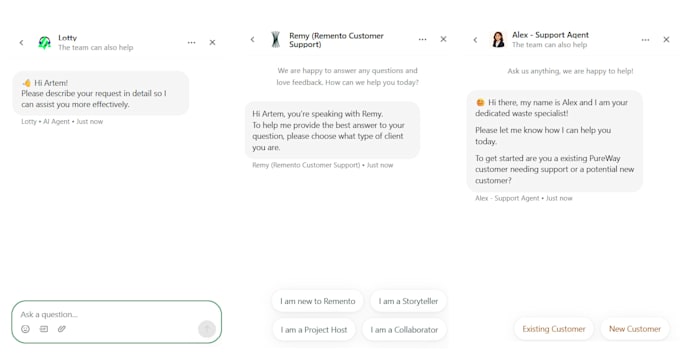Click the 'Lotty' chat header title
This screenshot has width=680, height=363.
(x=67, y=38)
